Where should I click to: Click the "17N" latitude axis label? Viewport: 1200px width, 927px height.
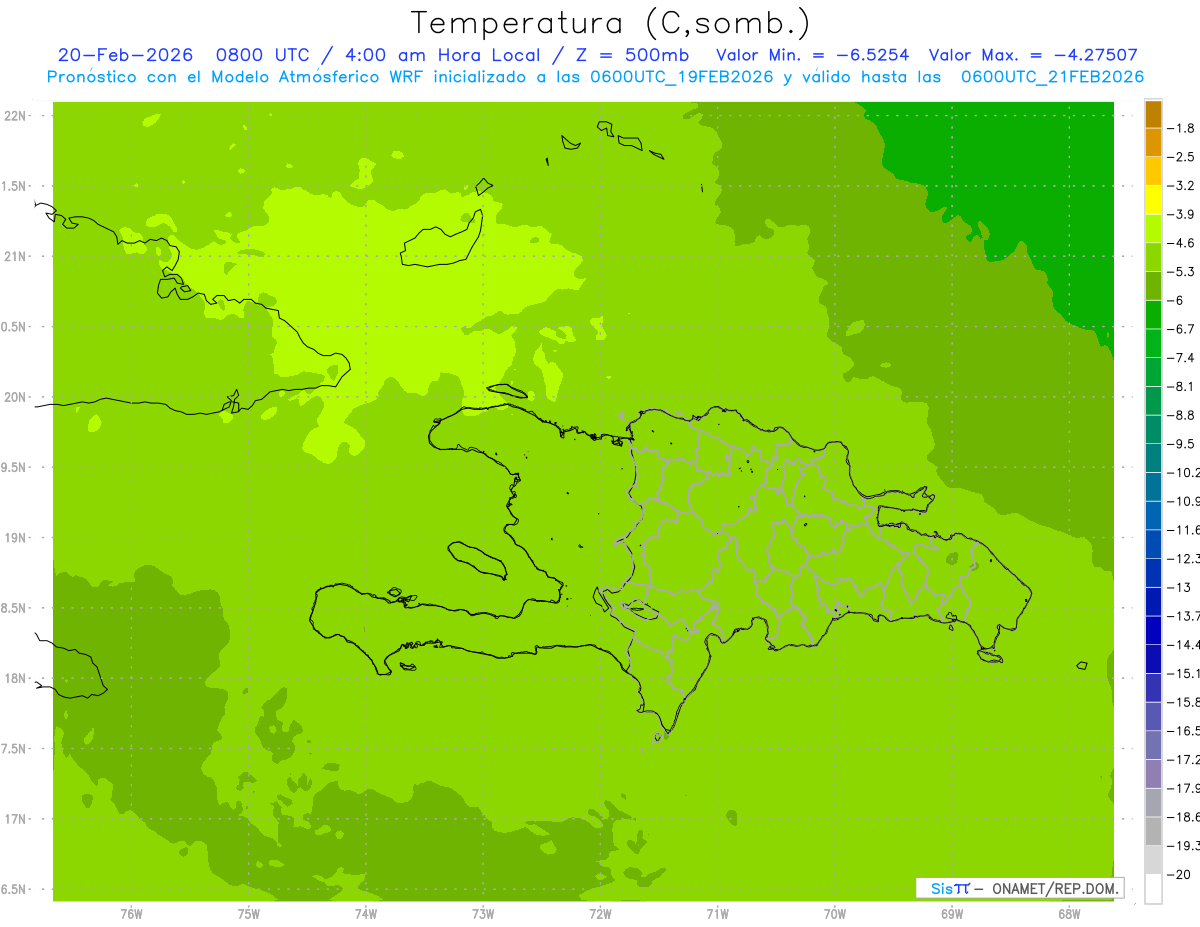pos(15,819)
